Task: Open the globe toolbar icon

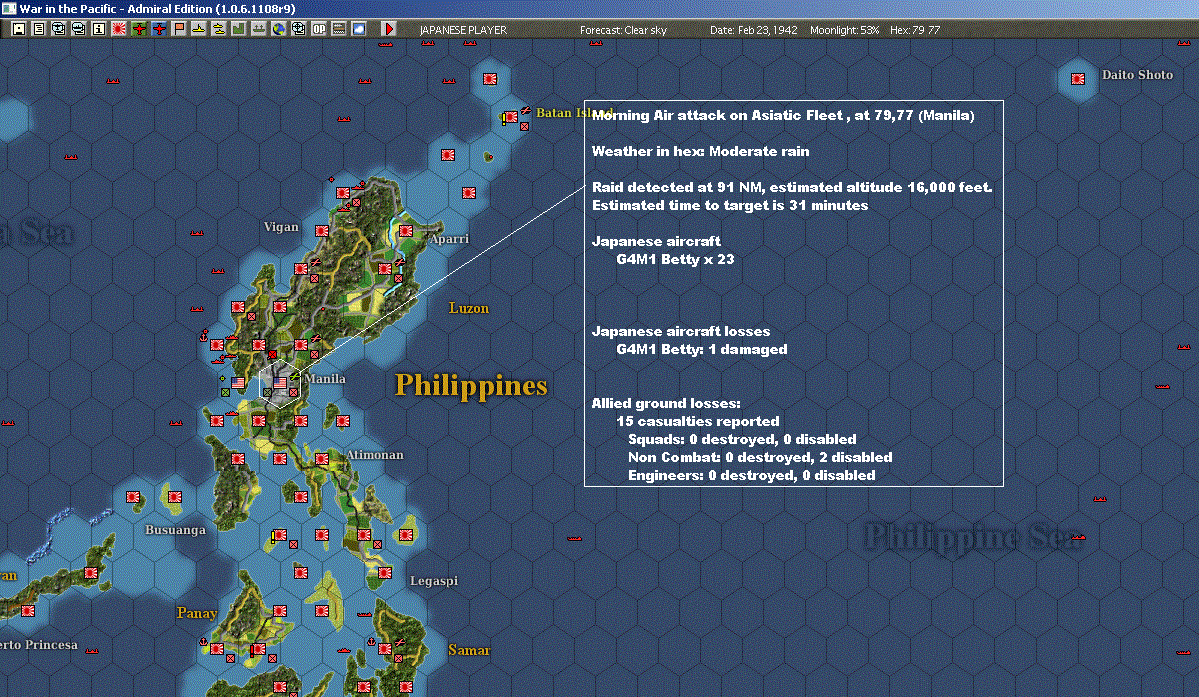Action: coord(278,29)
